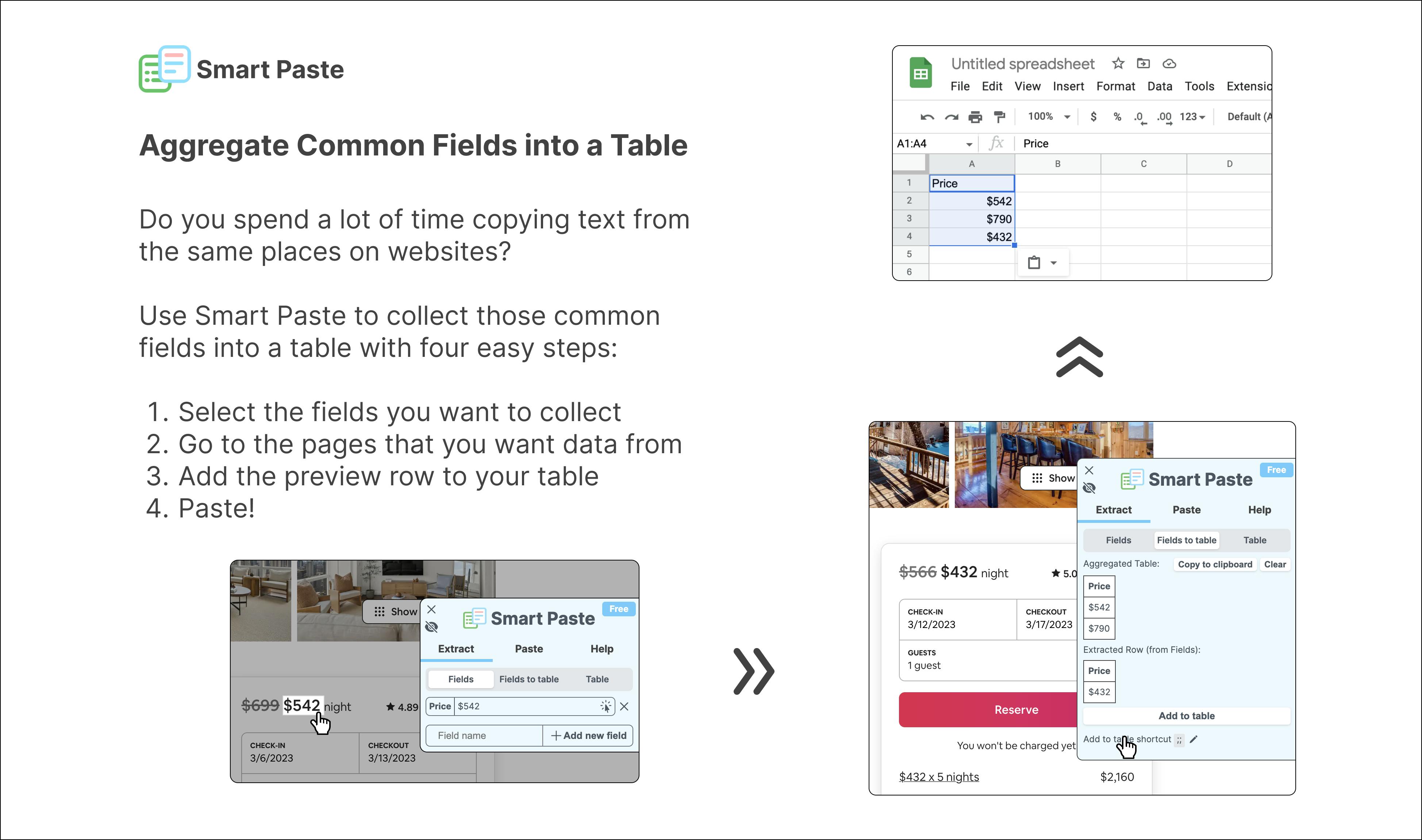This screenshot has height=840, width=1422.
Task: Click the Field name input box
Action: pyautogui.click(x=485, y=736)
